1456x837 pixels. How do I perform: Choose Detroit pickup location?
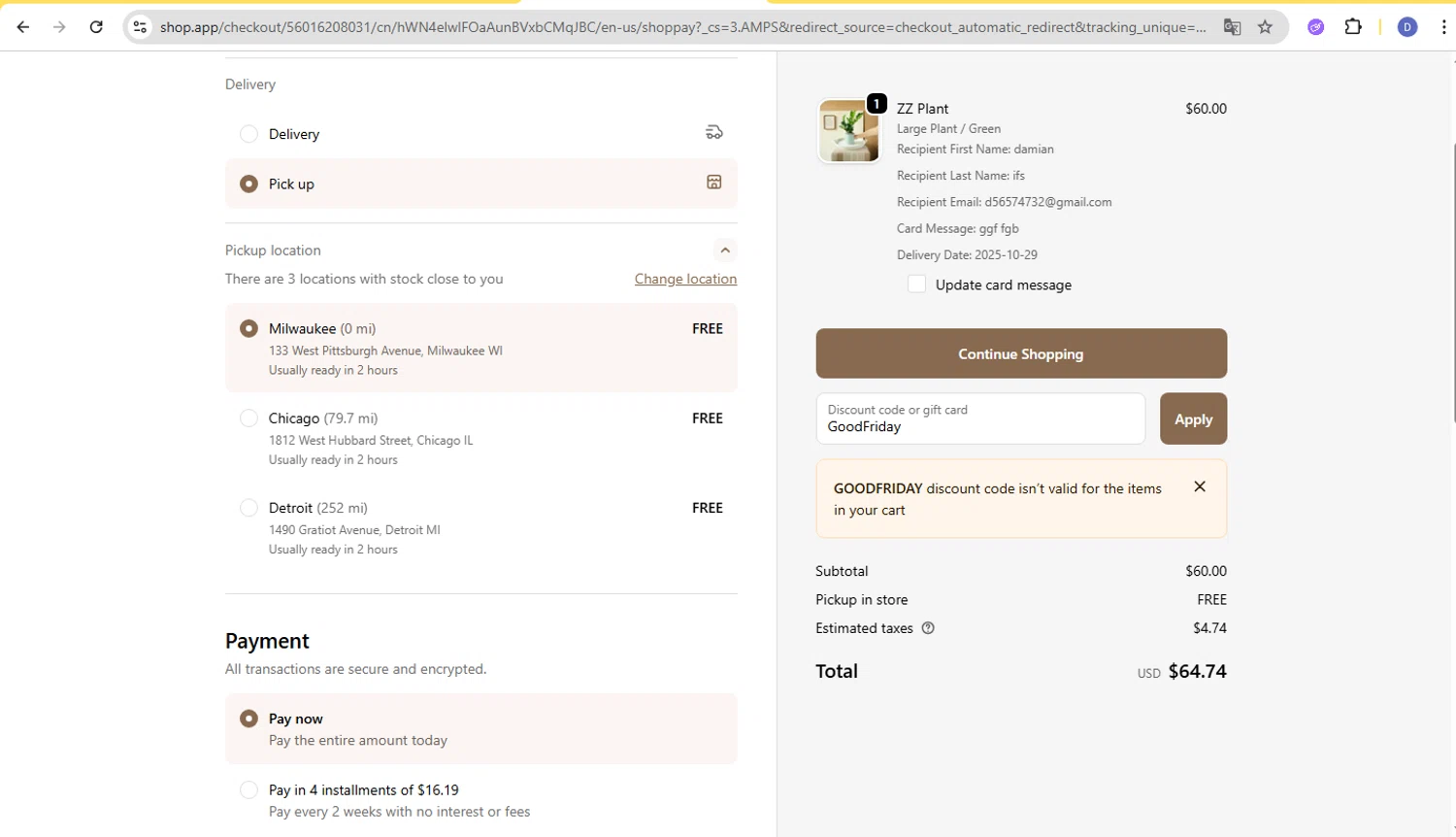(x=249, y=508)
